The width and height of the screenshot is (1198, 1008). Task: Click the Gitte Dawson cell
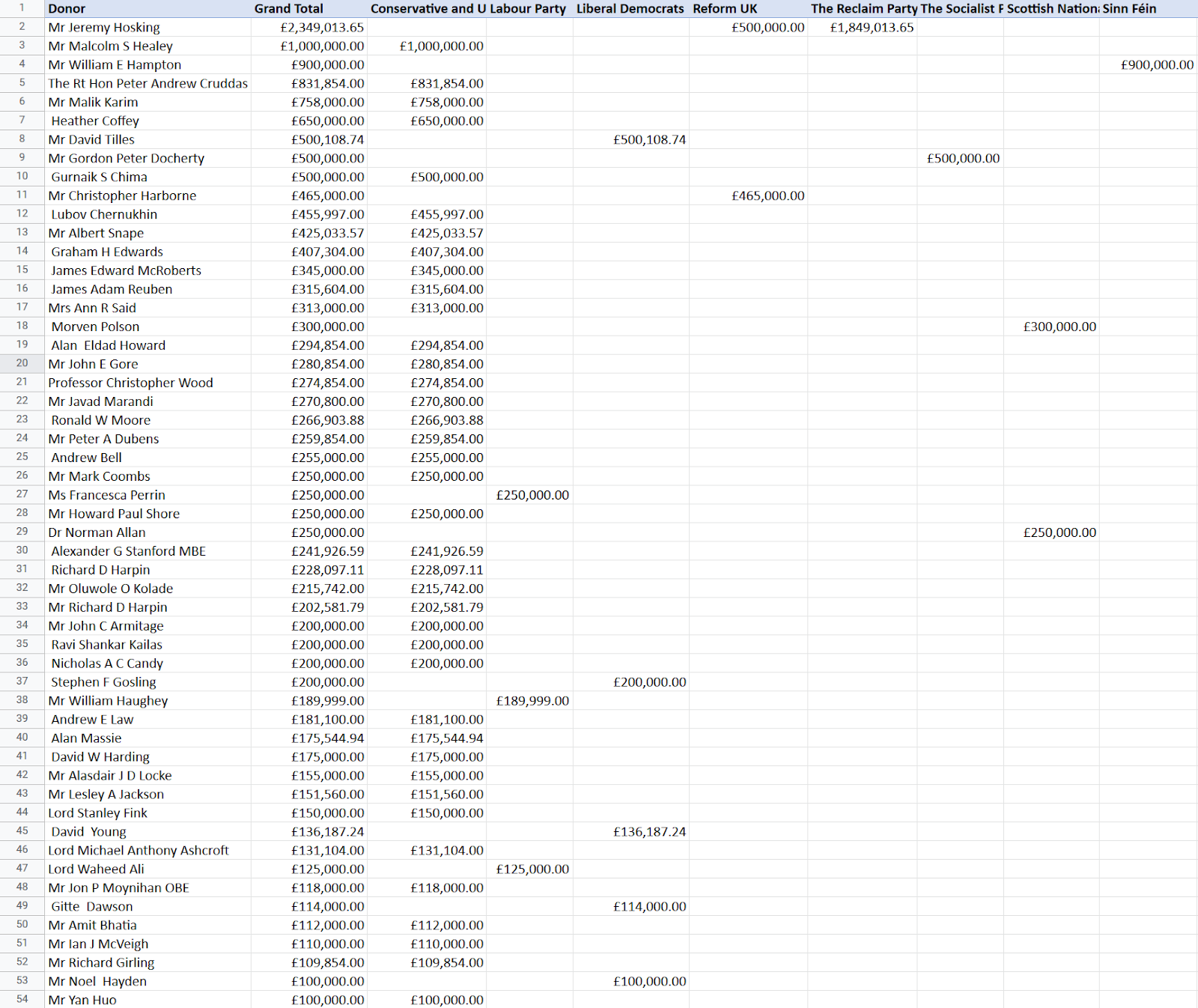(x=148, y=907)
